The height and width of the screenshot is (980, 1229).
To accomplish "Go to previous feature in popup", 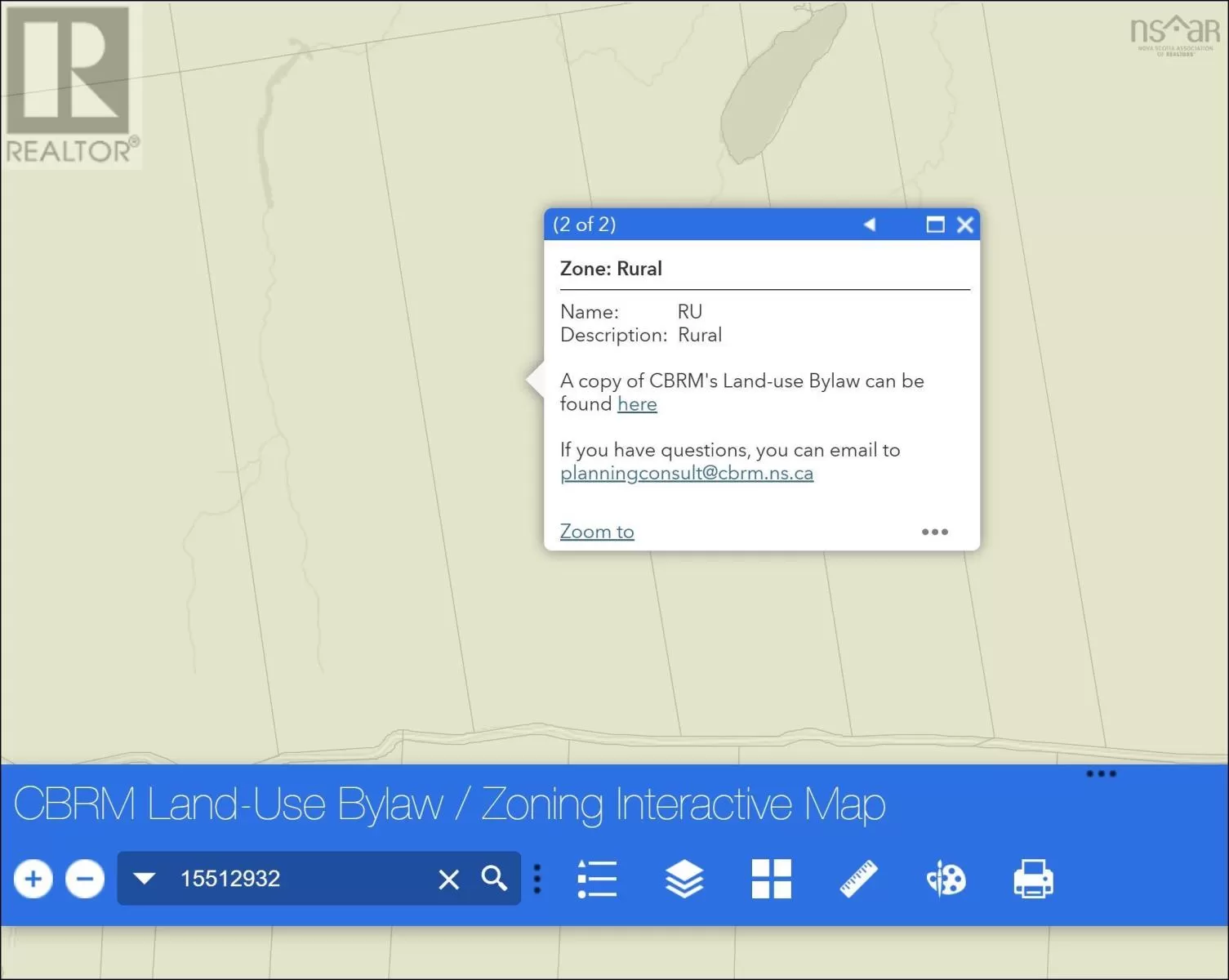I will coord(870,225).
